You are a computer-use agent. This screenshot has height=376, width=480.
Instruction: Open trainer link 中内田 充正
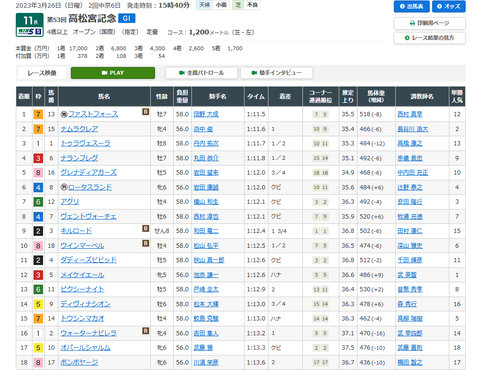pos(413,173)
